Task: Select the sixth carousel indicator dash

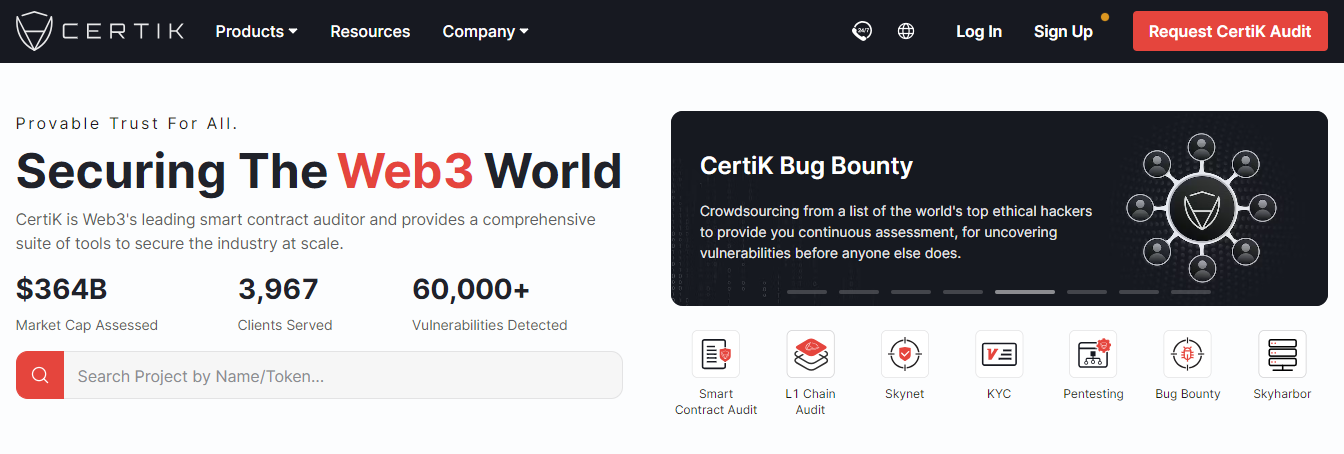Action: coord(1087,292)
